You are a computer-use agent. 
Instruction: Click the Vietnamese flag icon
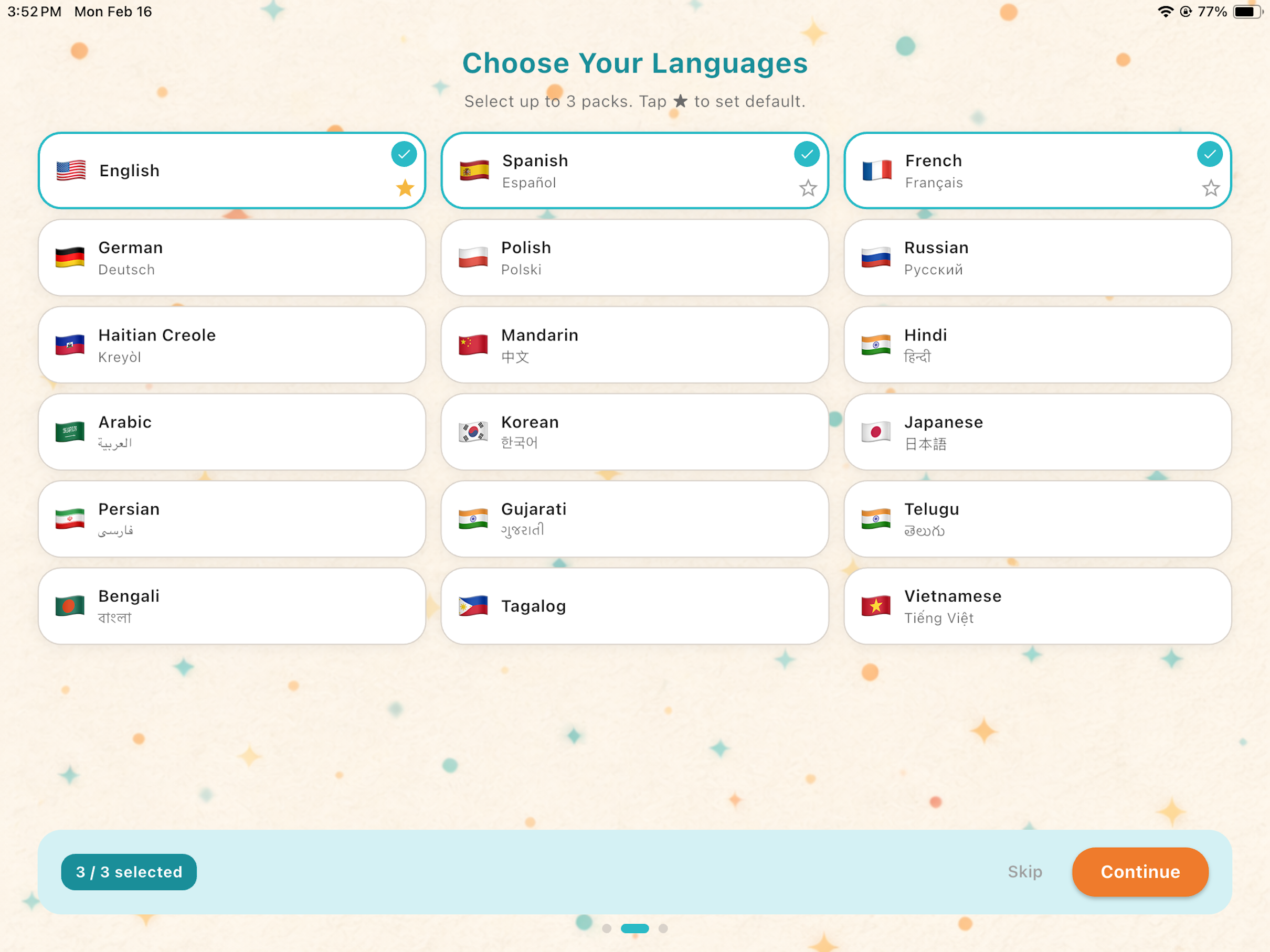(876, 606)
